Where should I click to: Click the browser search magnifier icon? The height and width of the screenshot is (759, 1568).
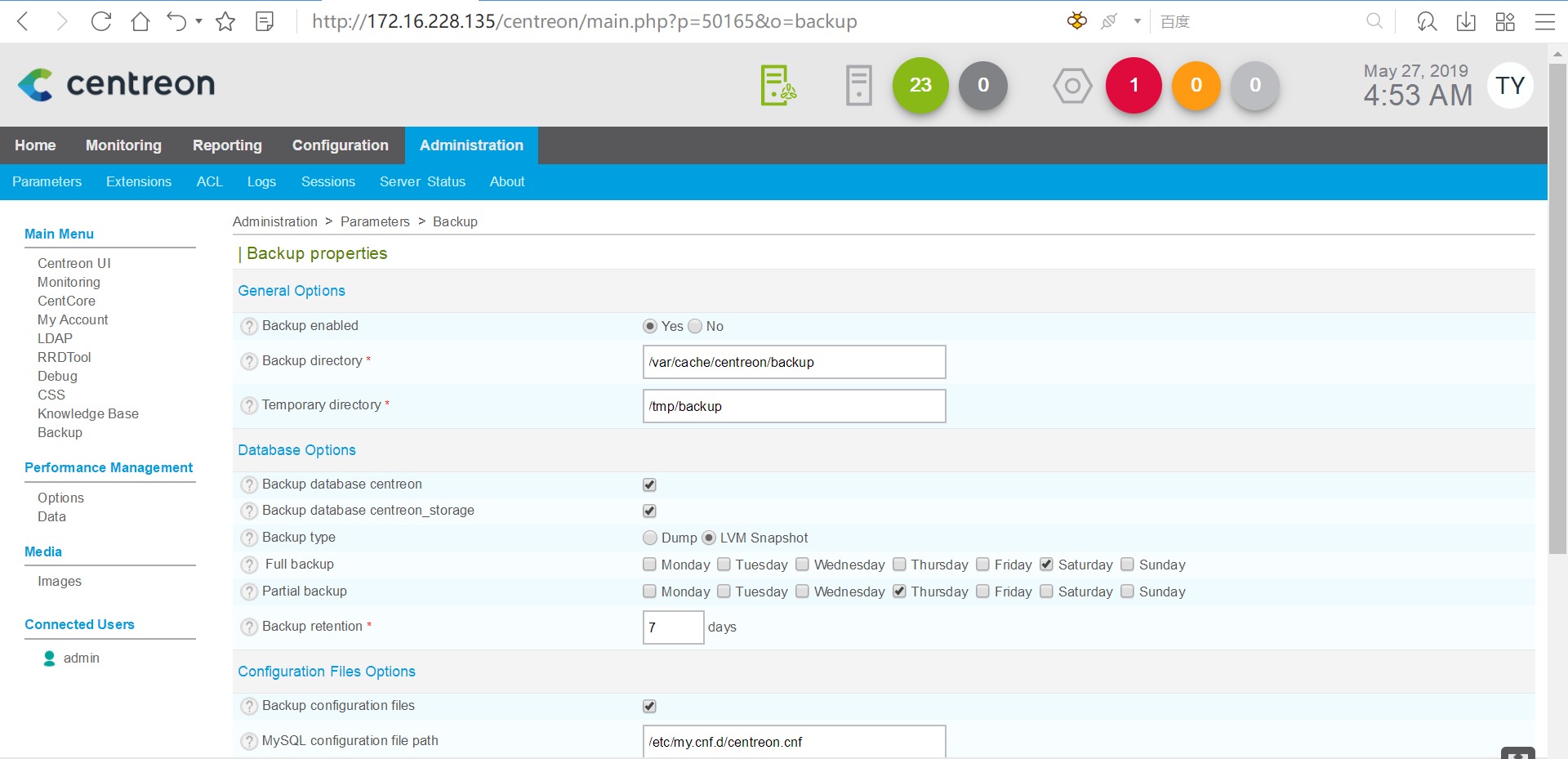(1374, 21)
